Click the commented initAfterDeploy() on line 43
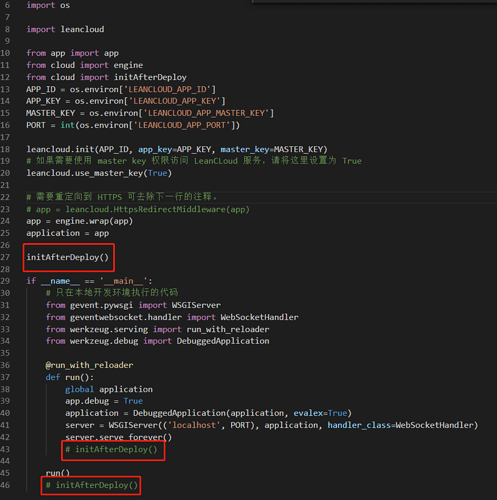This screenshot has height=500, width=497. point(111,449)
